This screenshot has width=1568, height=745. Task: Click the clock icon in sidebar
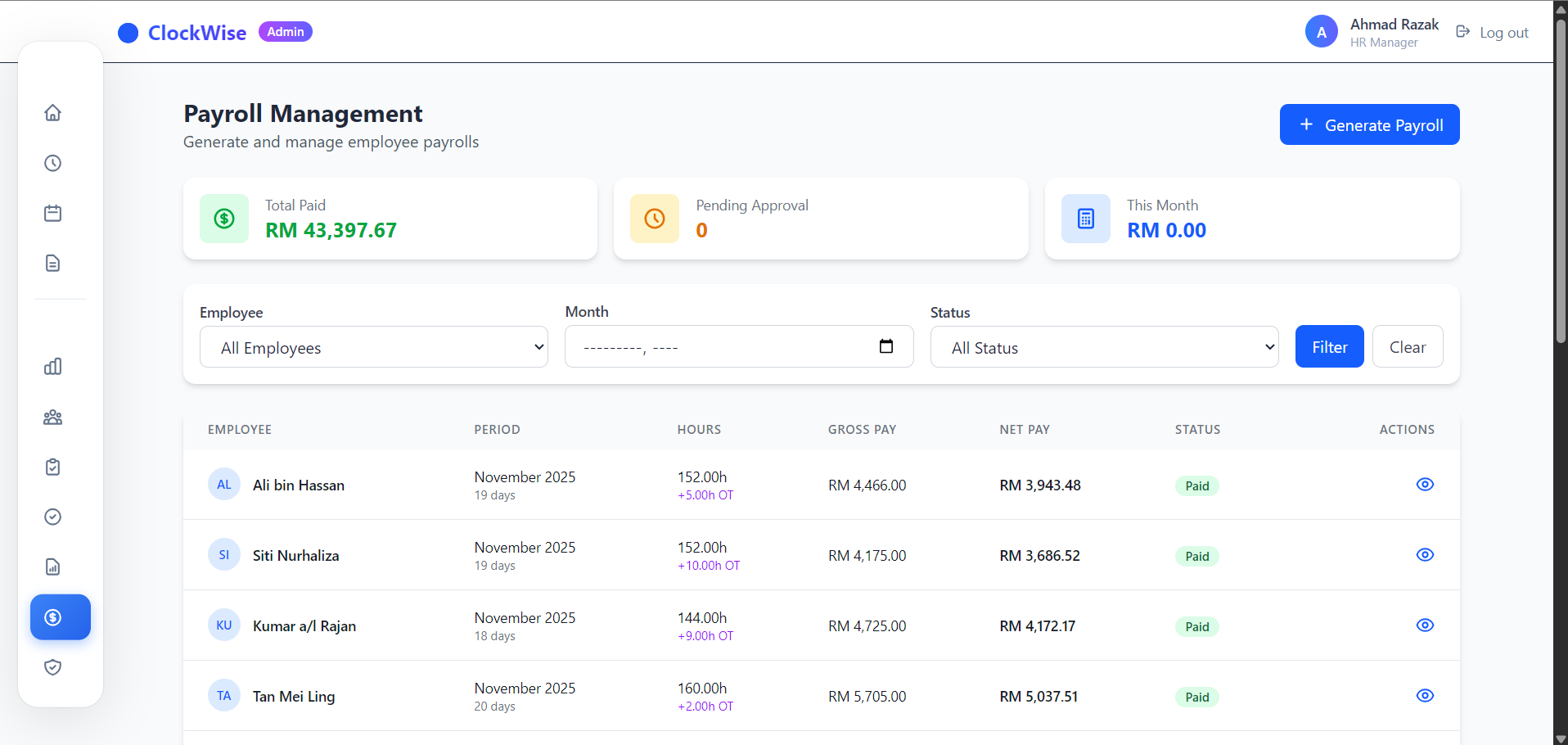pos(53,164)
